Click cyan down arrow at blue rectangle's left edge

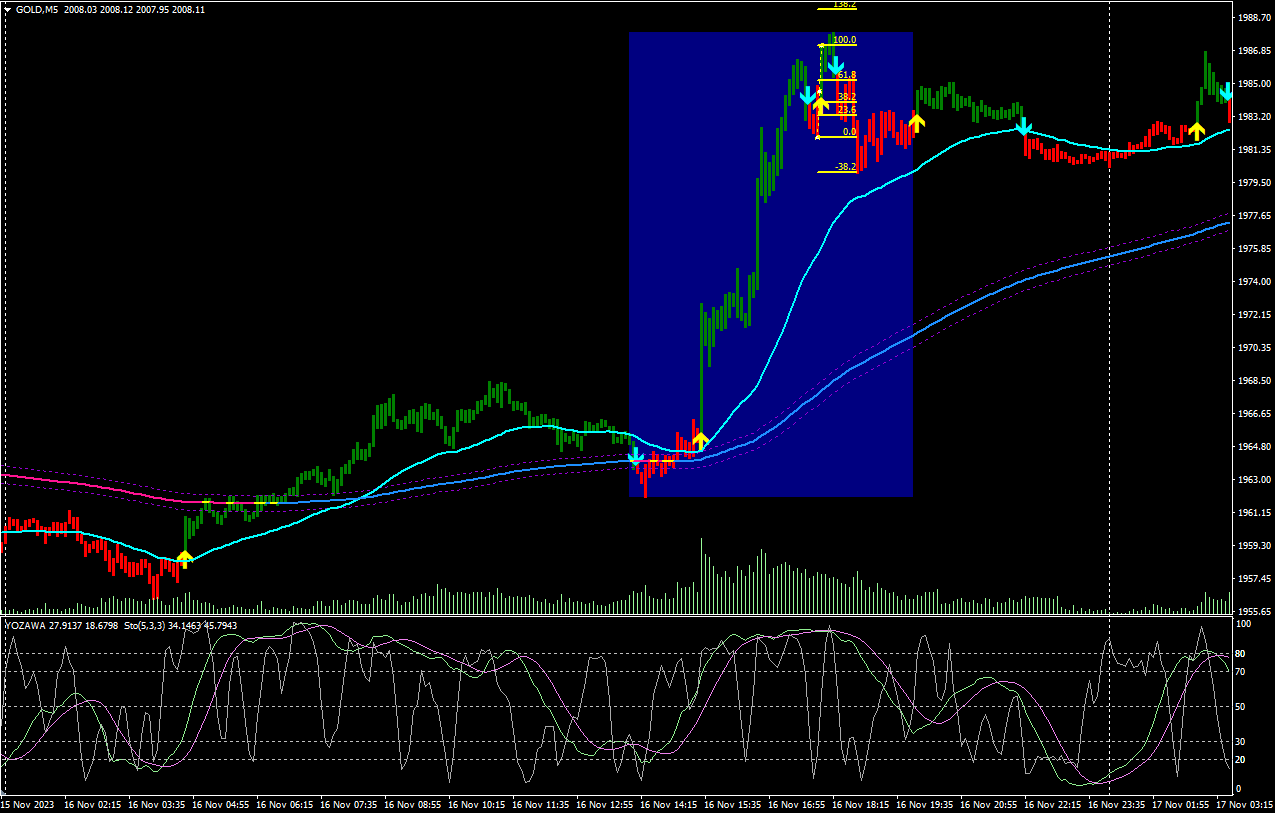pos(636,458)
